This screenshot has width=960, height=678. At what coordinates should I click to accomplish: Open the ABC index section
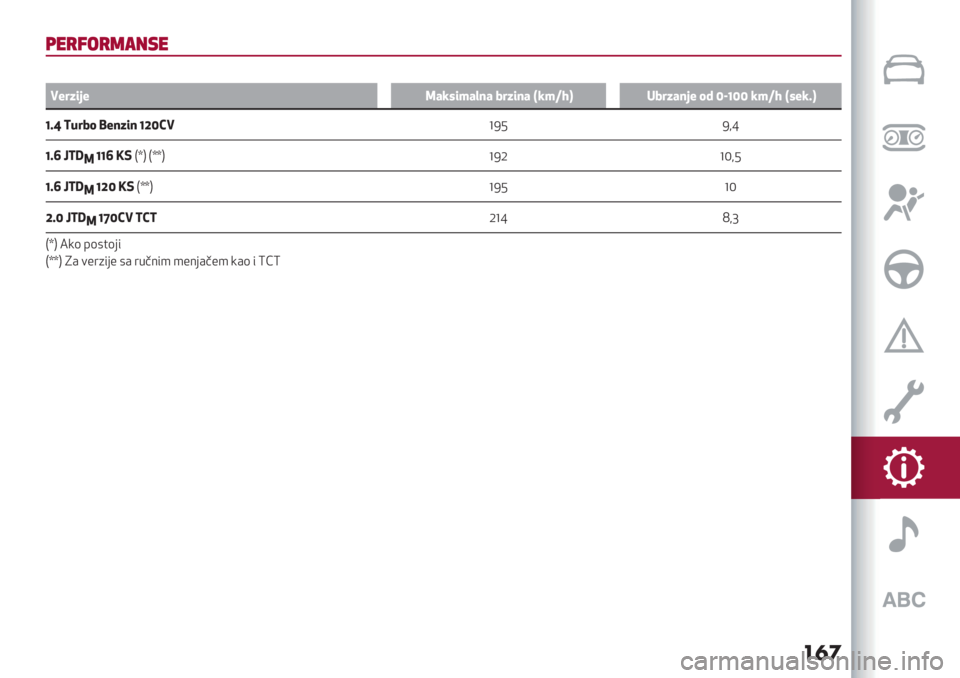(904, 600)
